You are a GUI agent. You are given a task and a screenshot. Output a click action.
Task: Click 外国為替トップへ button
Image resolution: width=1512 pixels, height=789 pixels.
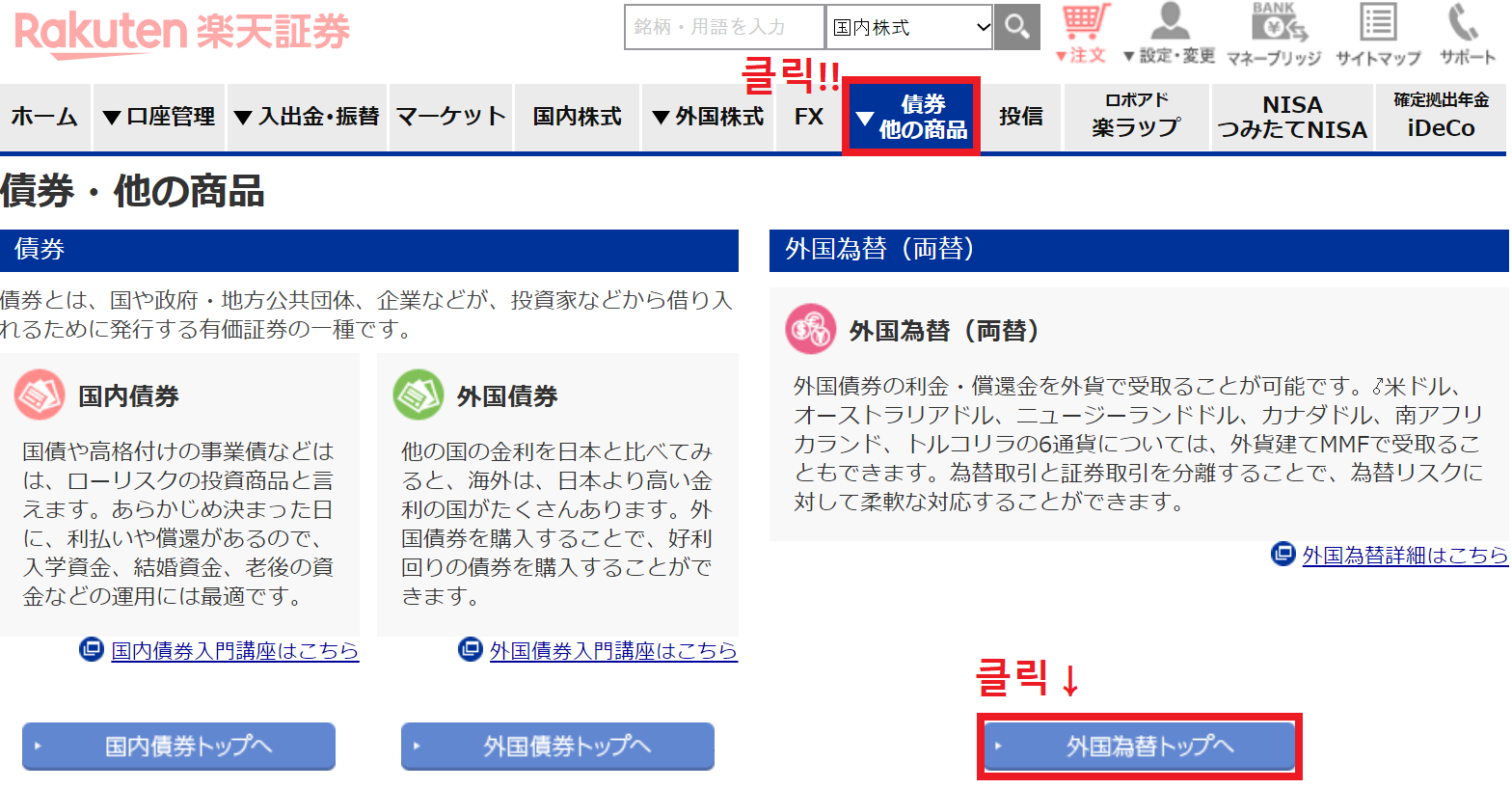1140,746
